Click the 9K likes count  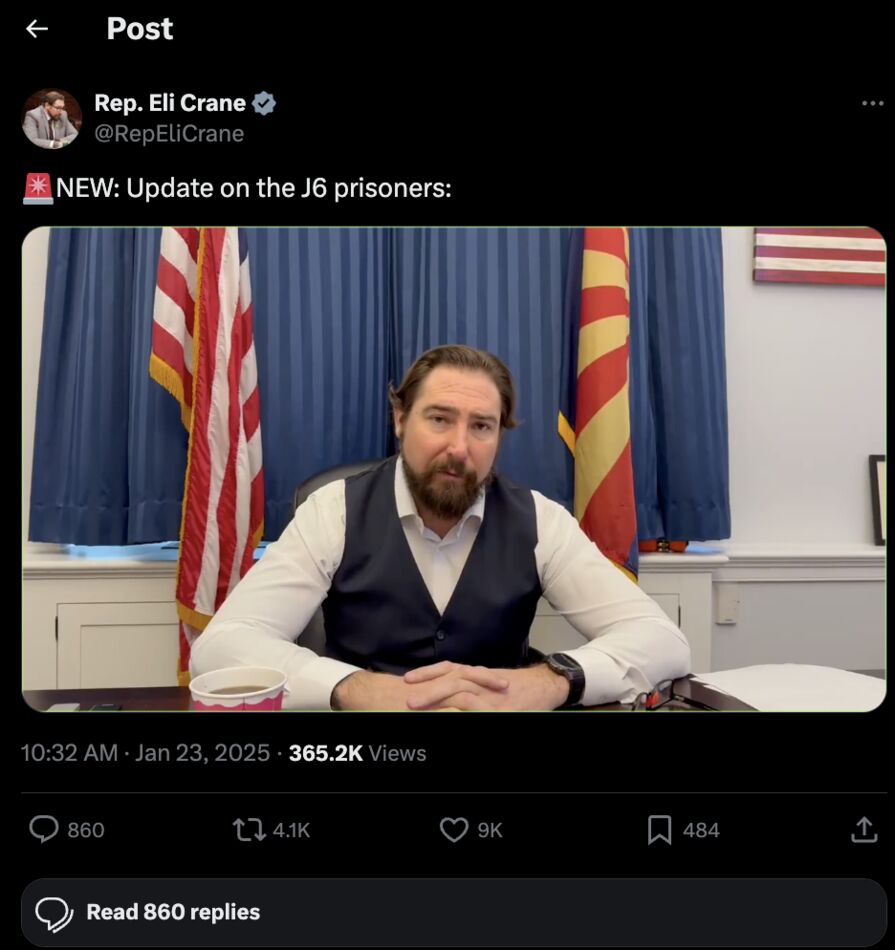tap(489, 830)
